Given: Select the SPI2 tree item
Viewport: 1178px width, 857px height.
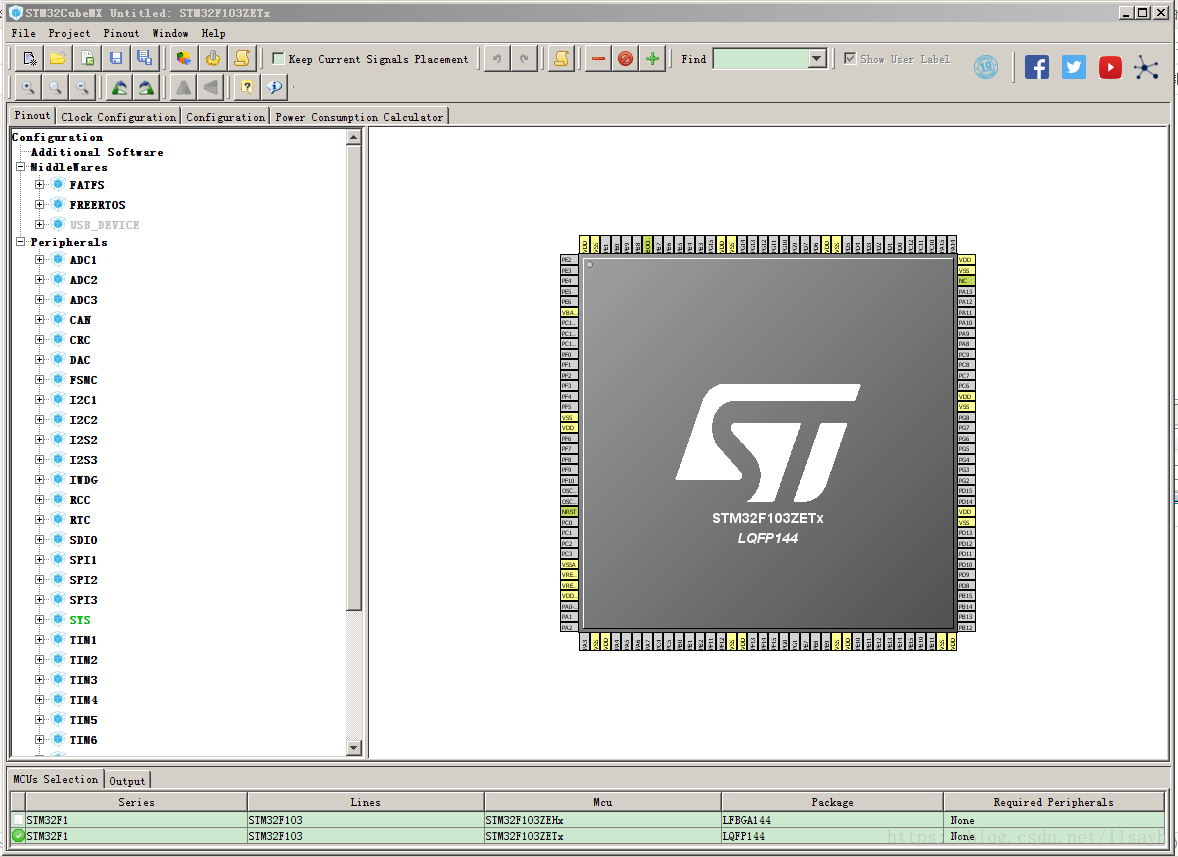Looking at the screenshot, I should coord(83,580).
